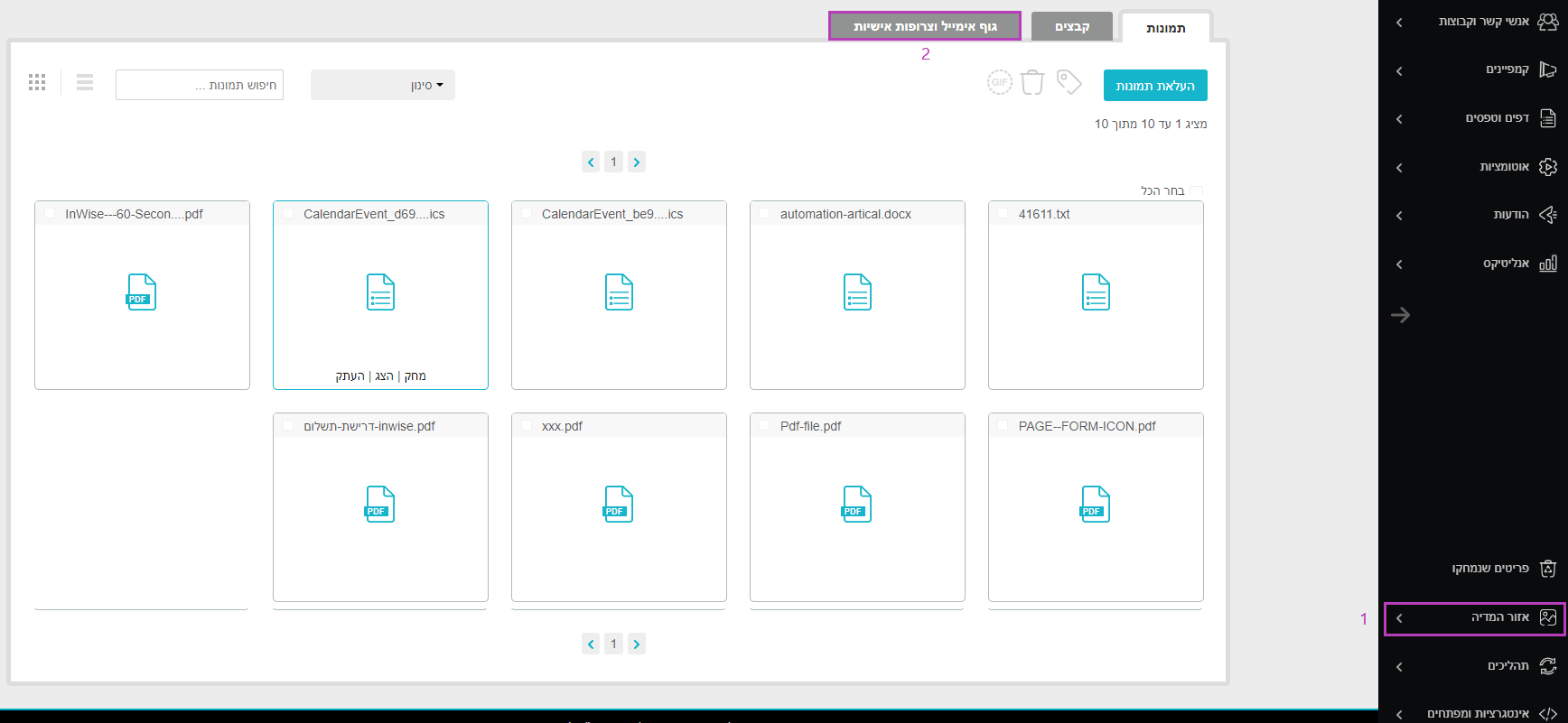
Task: Expand the קמפיינים chevron
Action: click(1399, 70)
